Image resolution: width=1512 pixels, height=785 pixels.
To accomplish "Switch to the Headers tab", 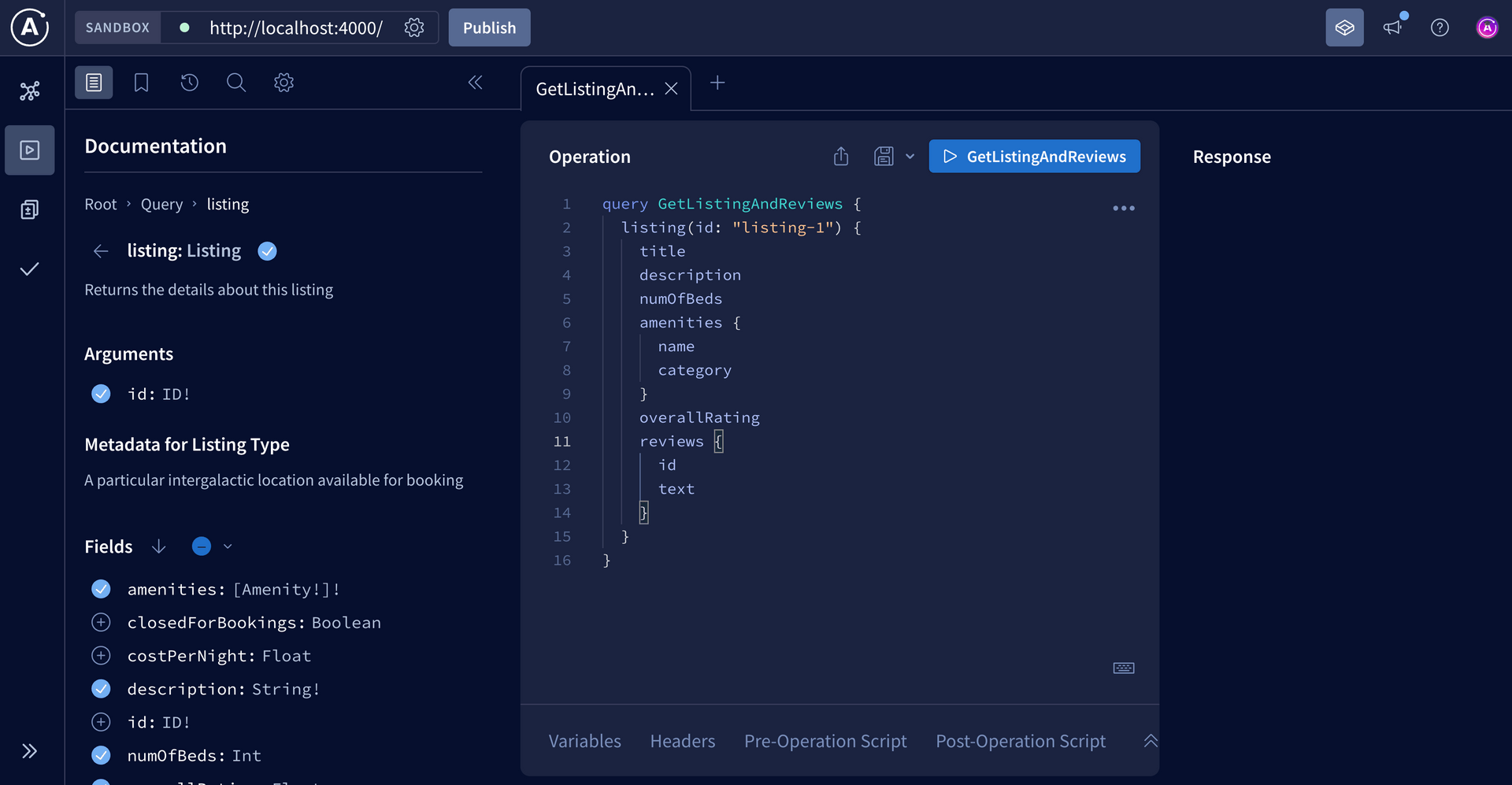I will pos(682,741).
